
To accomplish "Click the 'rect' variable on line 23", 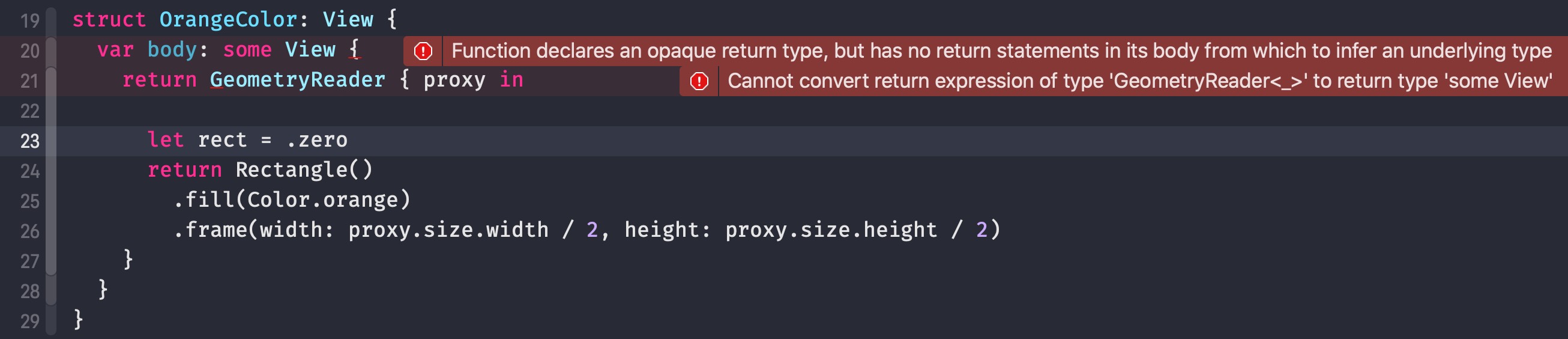I will point(222,140).
